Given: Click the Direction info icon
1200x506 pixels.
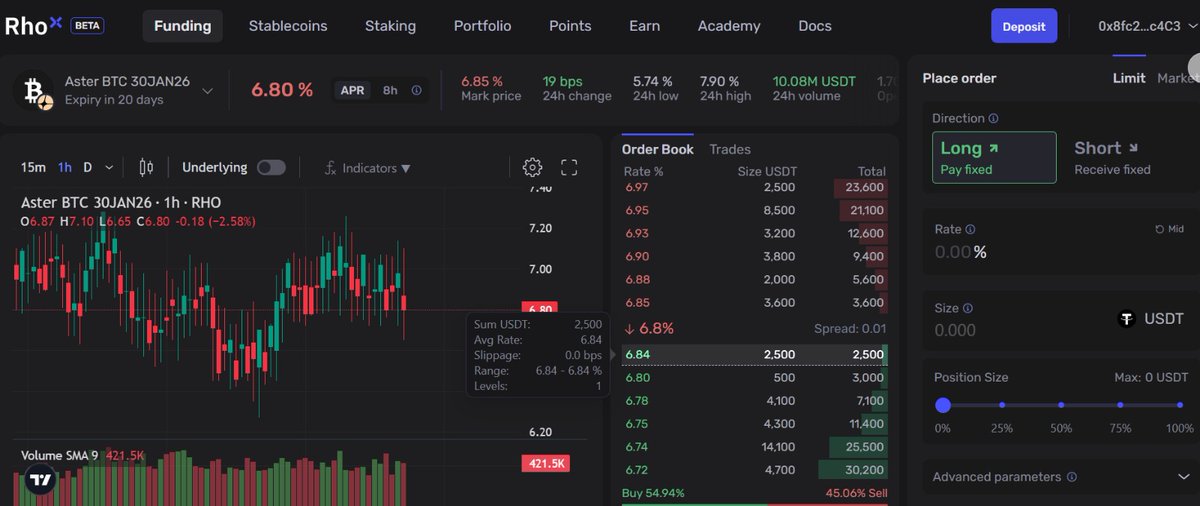Looking at the screenshot, I should (x=993, y=118).
